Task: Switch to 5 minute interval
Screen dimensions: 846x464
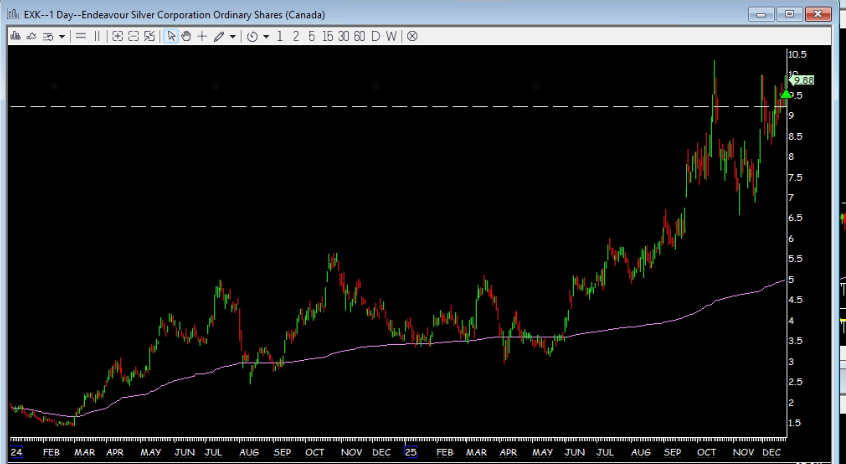Action: (311, 36)
